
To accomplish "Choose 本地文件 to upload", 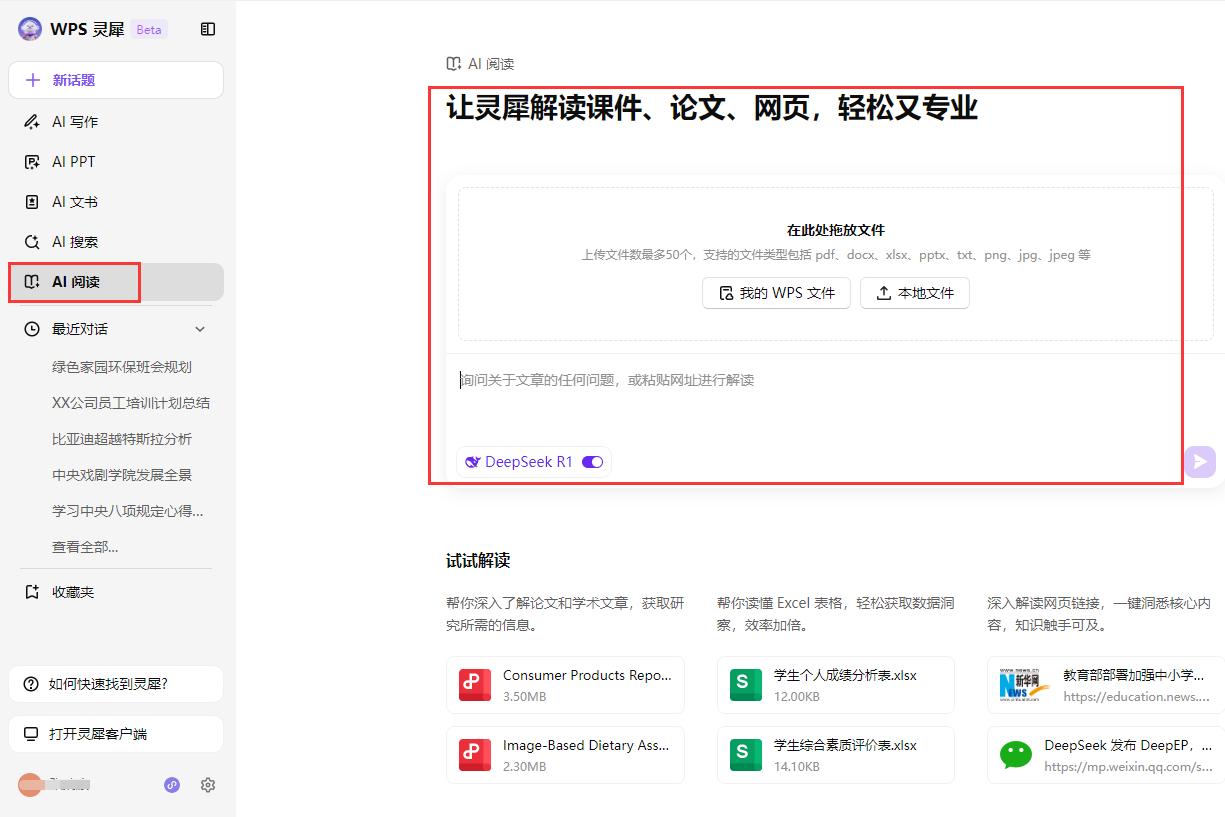I will click(x=915, y=293).
